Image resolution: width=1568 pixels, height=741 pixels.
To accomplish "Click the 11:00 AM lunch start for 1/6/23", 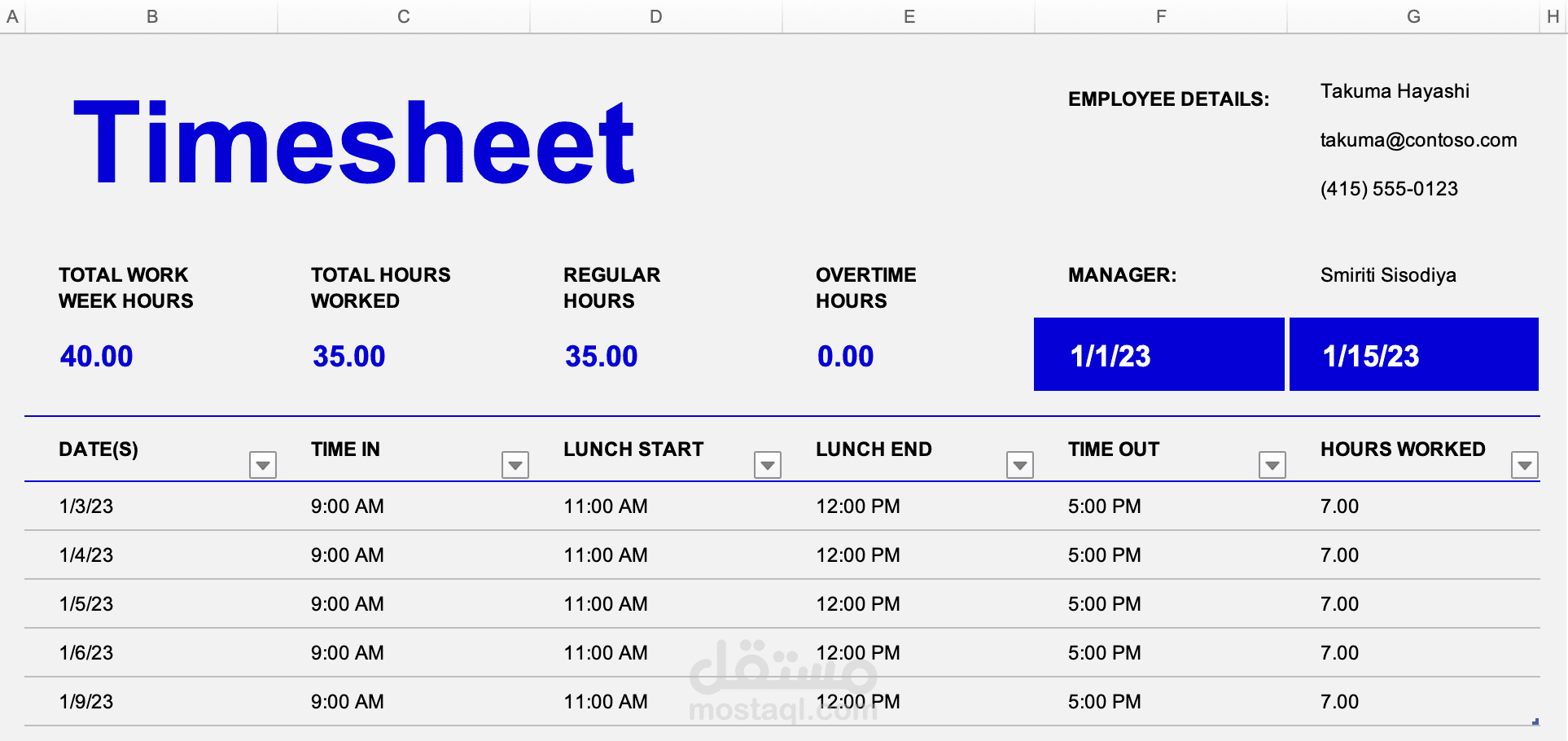I will [606, 653].
